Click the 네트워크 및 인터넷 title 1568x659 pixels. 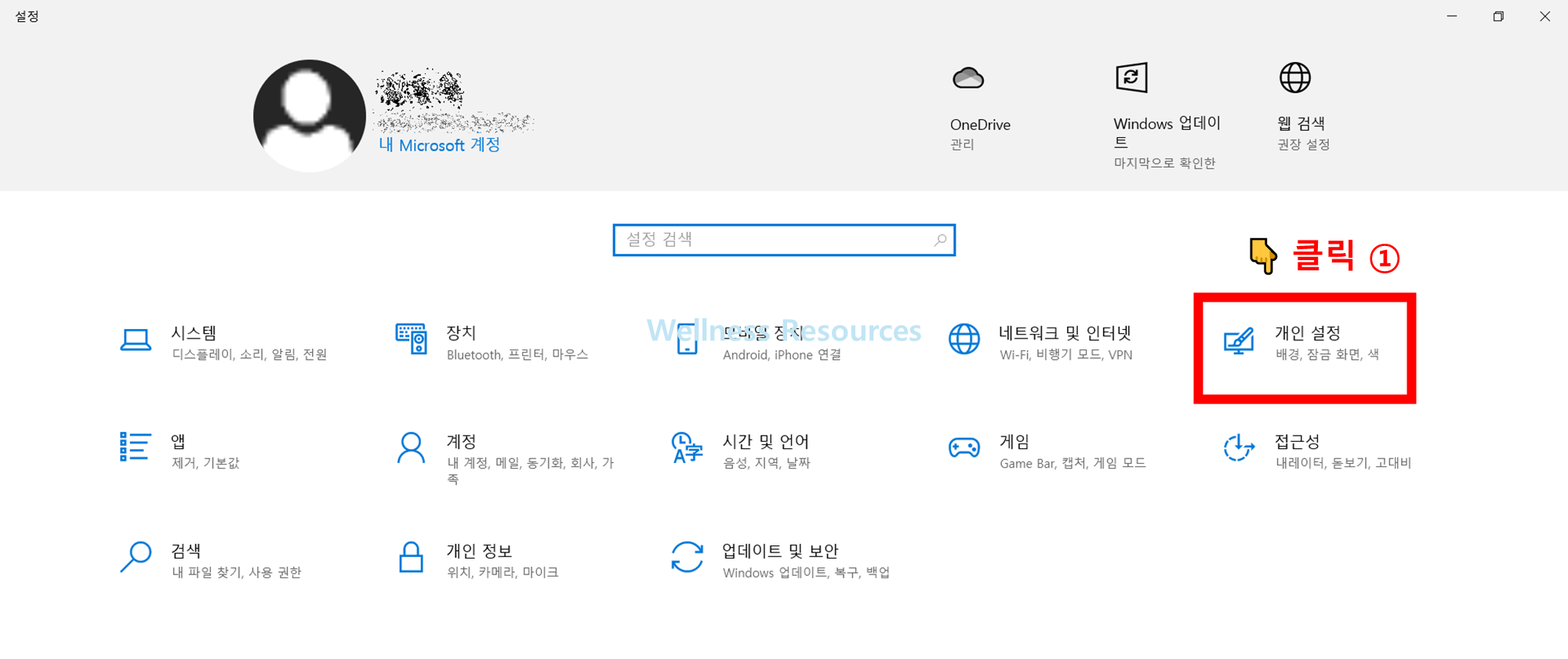[x=1065, y=333]
